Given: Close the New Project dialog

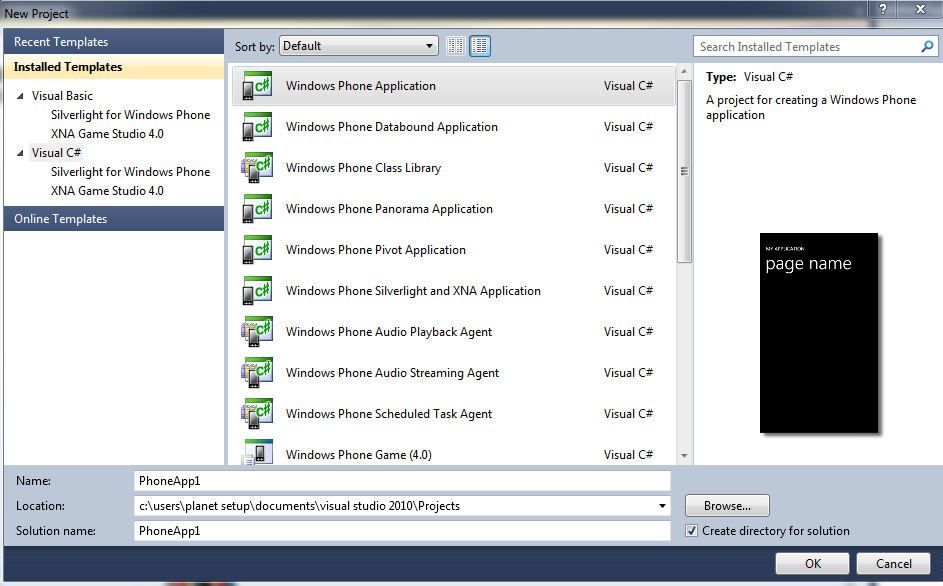Looking at the screenshot, I should [920, 9].
